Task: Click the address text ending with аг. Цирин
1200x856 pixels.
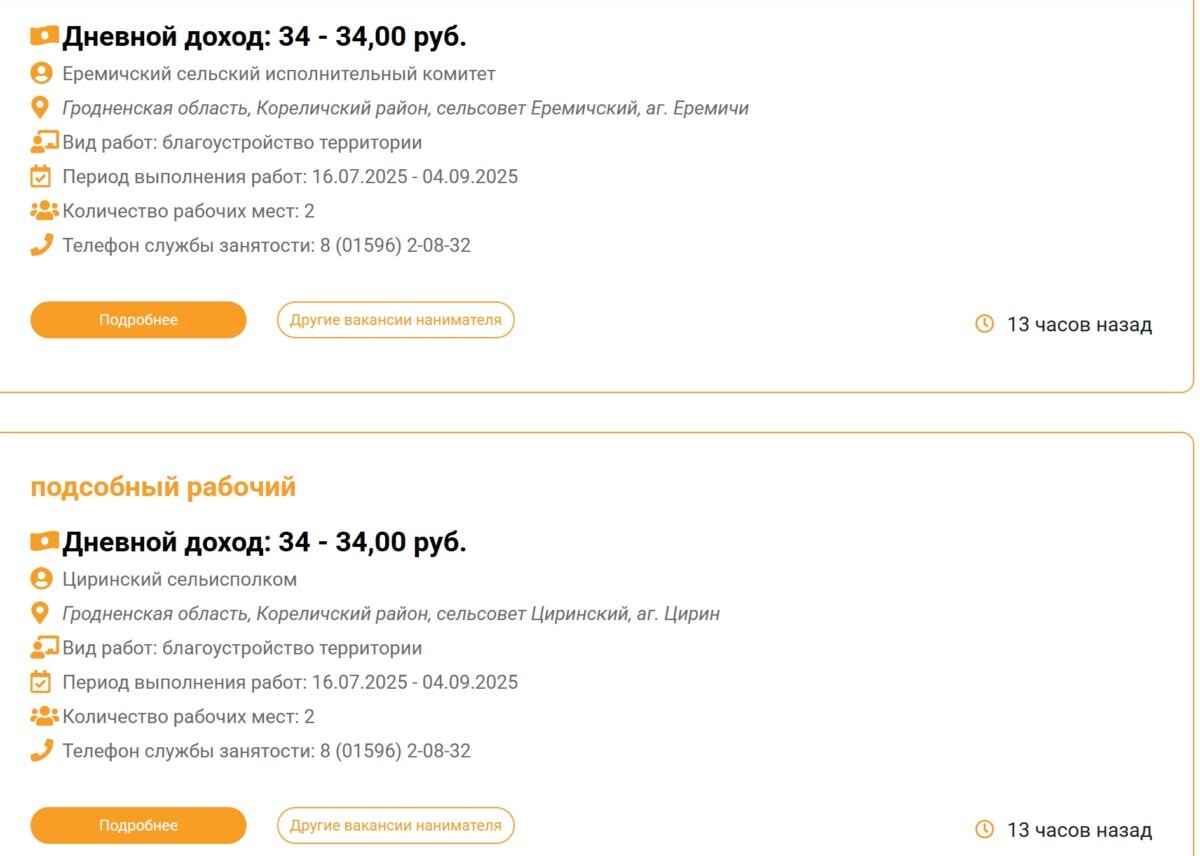Action: coord(391,614)
